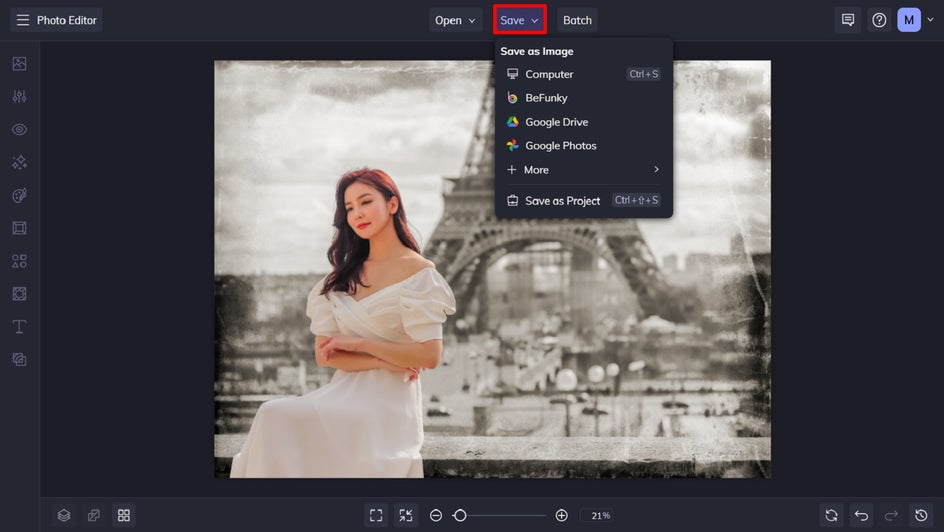Open the Effects sparkles tool
944x532 pixels.
click(x=19, y=162)
